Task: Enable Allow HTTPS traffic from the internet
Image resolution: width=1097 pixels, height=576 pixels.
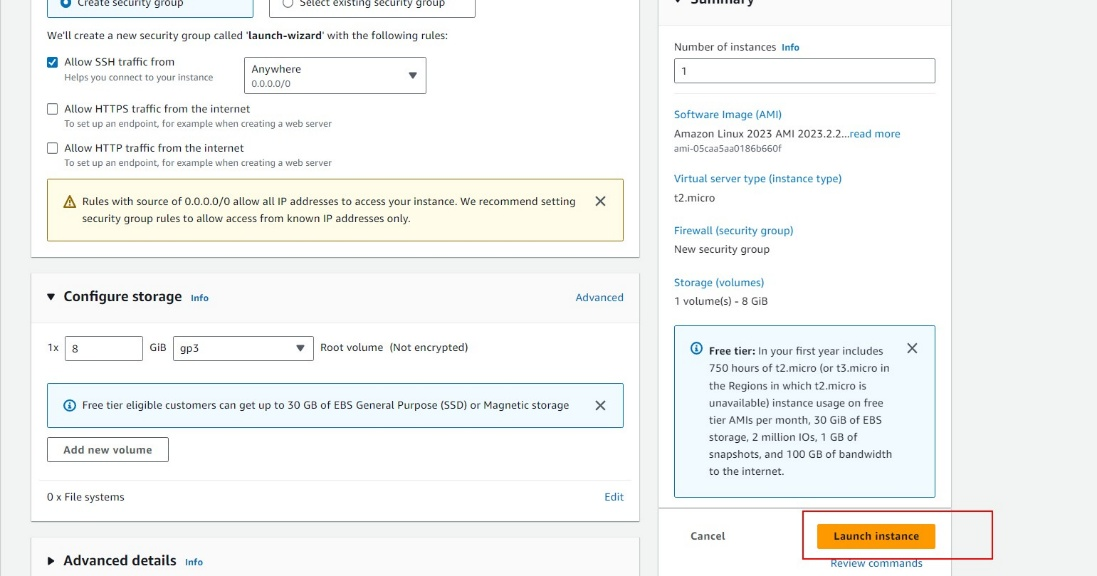Action: [53, 109]
